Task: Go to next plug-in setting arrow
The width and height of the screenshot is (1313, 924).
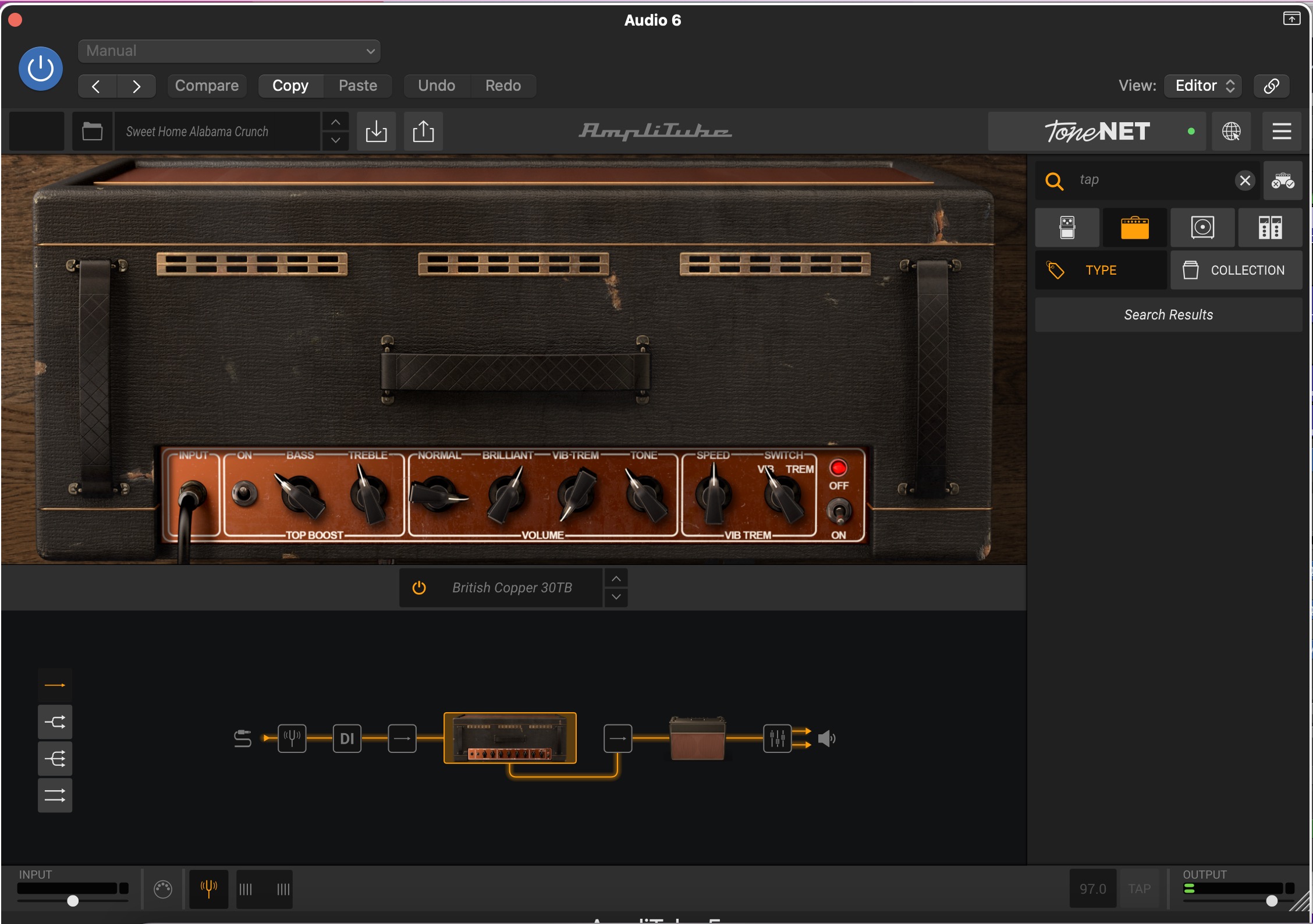Action: 136,86
